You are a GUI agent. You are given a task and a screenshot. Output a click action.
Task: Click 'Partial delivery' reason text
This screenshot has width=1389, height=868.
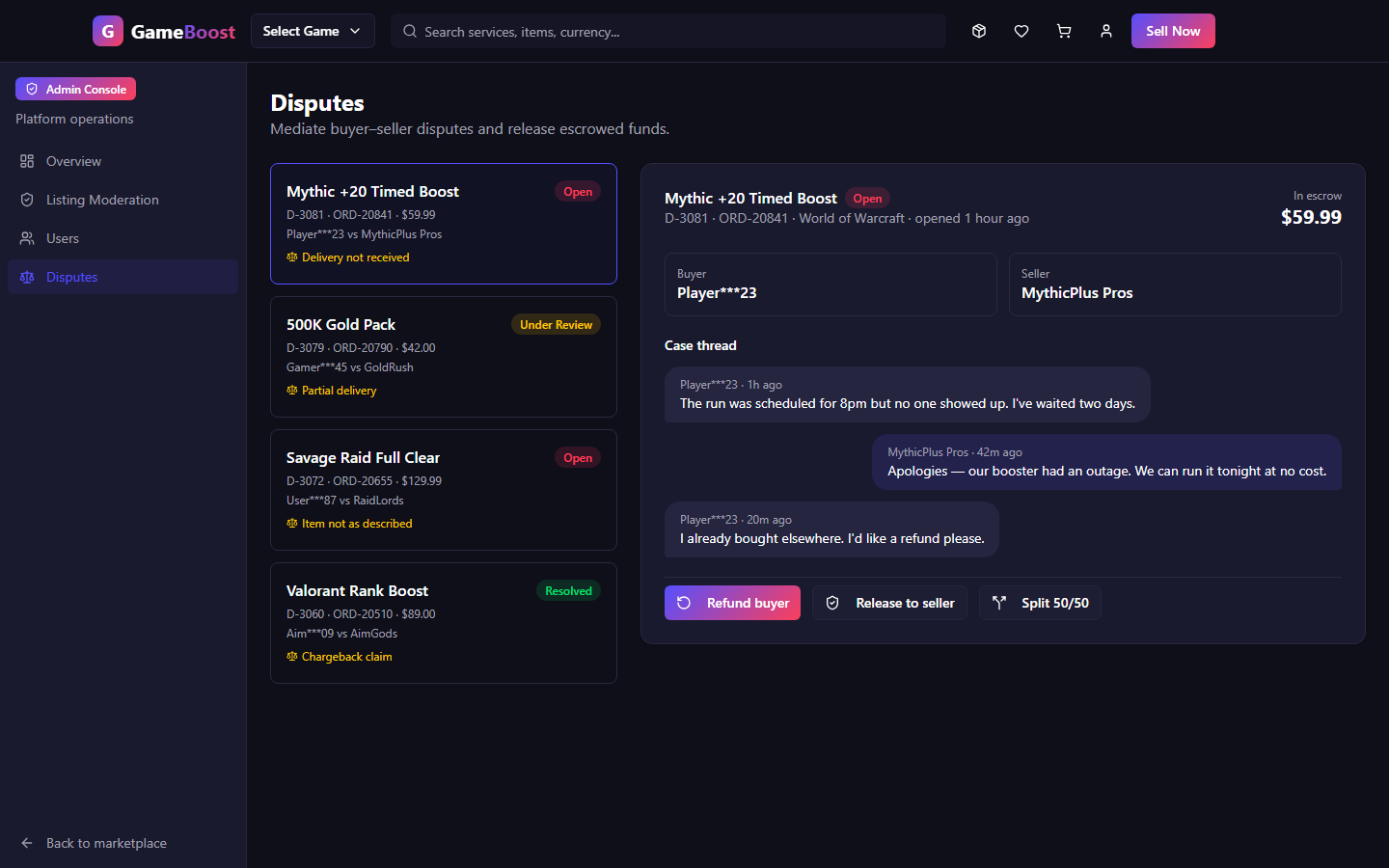(339, 391)
